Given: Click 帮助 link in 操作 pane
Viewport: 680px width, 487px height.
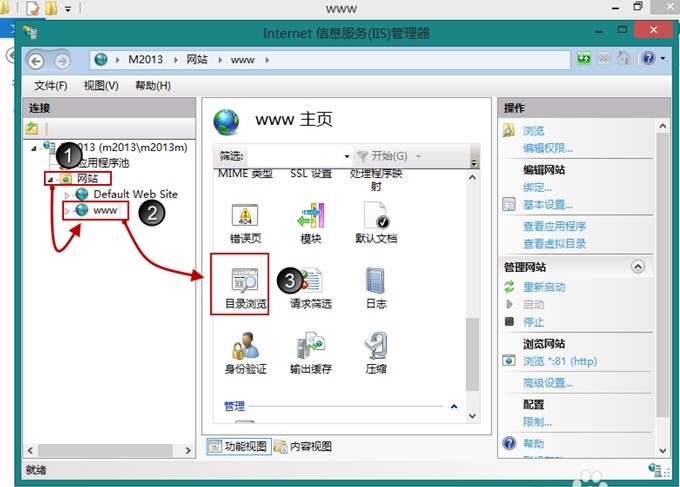Looking at the screenshot, I should [533, 444].
